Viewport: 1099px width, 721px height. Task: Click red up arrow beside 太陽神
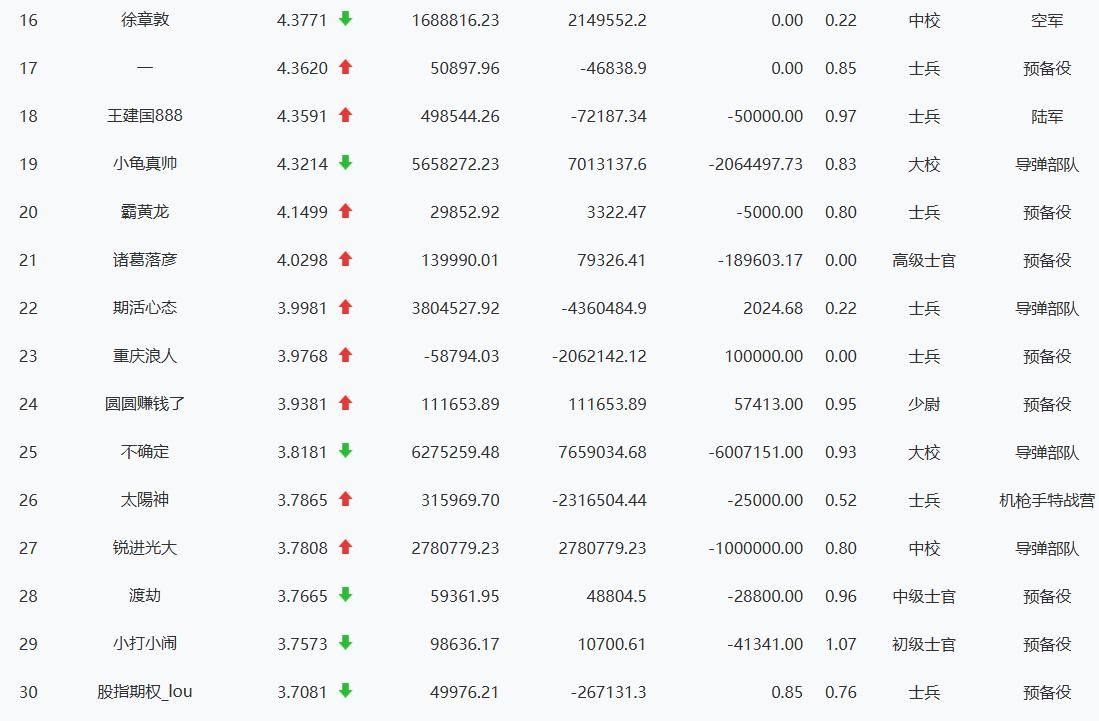tap(345, 499)
